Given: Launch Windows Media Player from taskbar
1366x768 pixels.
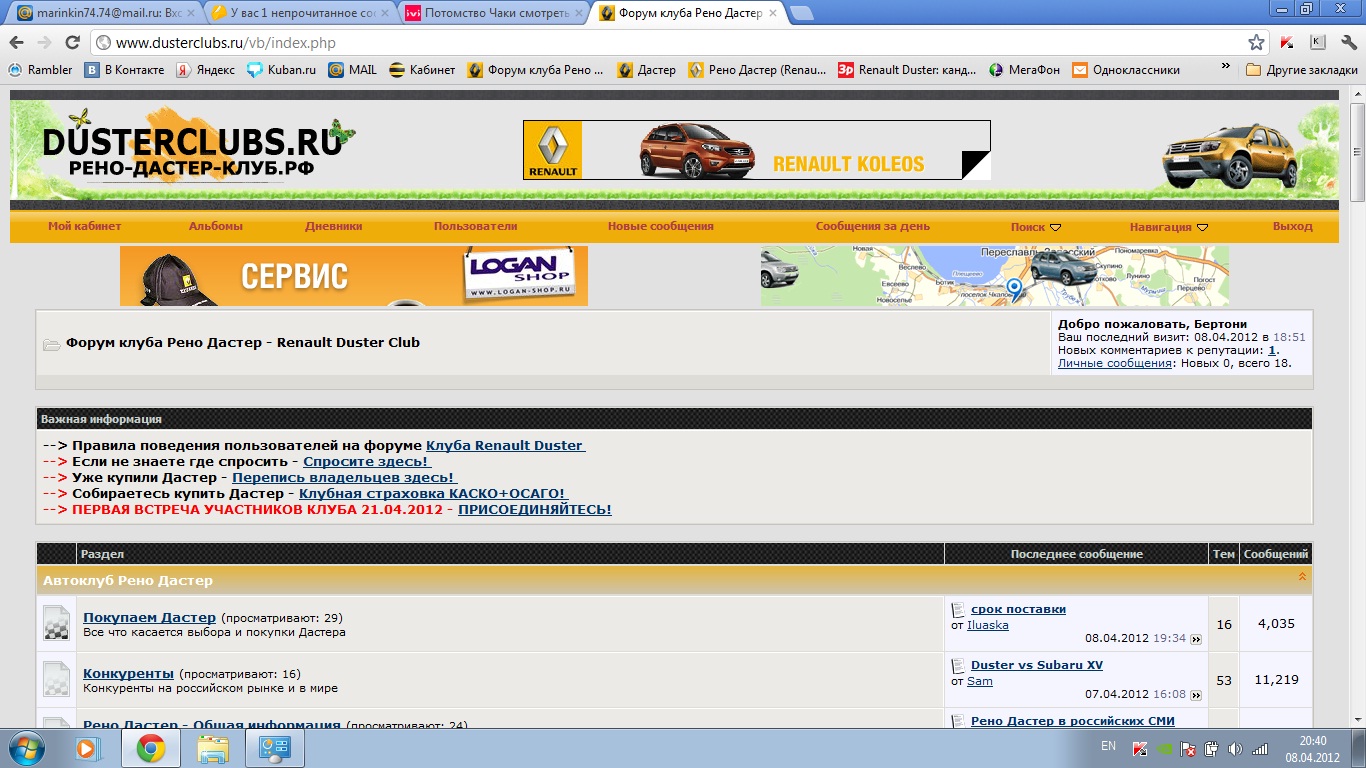Looking at the screenshot, I should 88,748.
